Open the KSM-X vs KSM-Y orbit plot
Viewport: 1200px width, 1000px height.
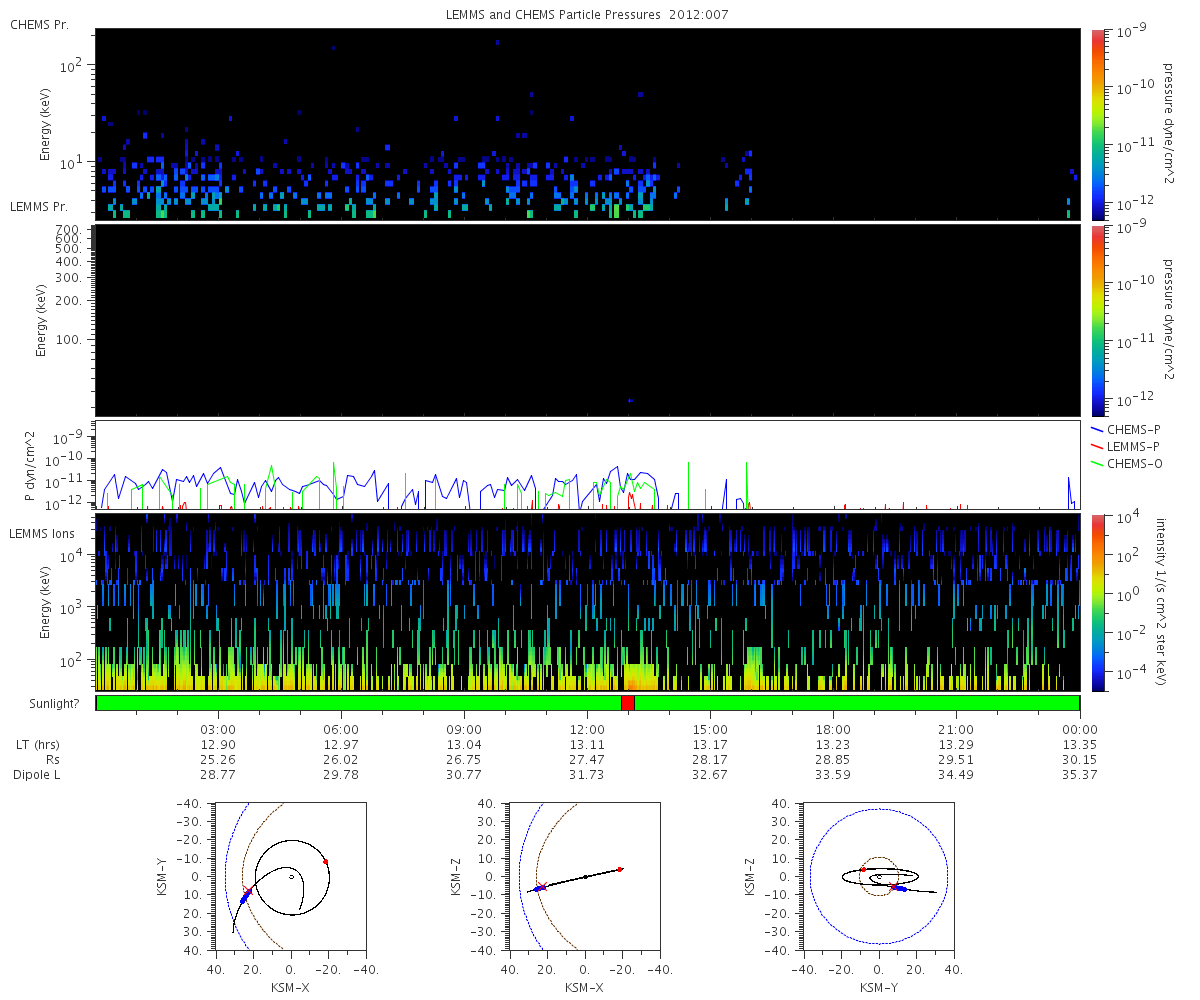tap(290, 876)
